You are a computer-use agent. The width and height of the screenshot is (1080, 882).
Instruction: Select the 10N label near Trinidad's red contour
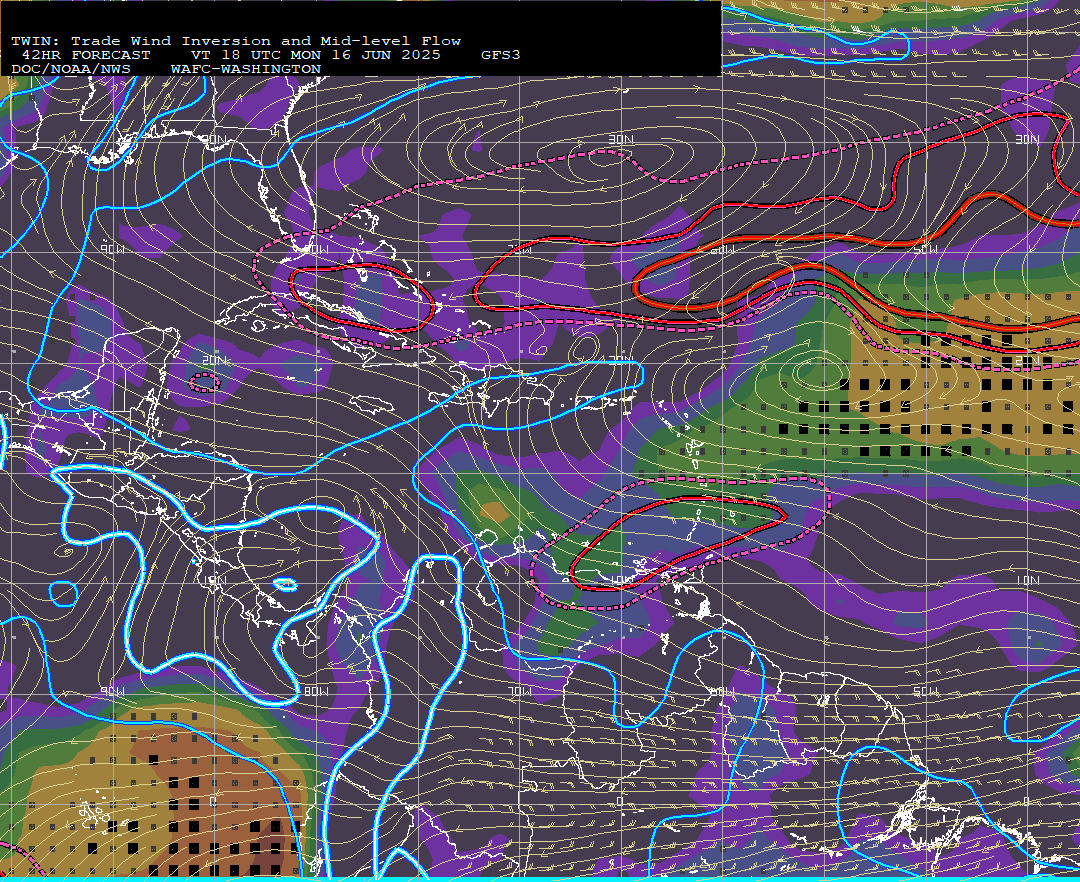[x=621, y=580]
